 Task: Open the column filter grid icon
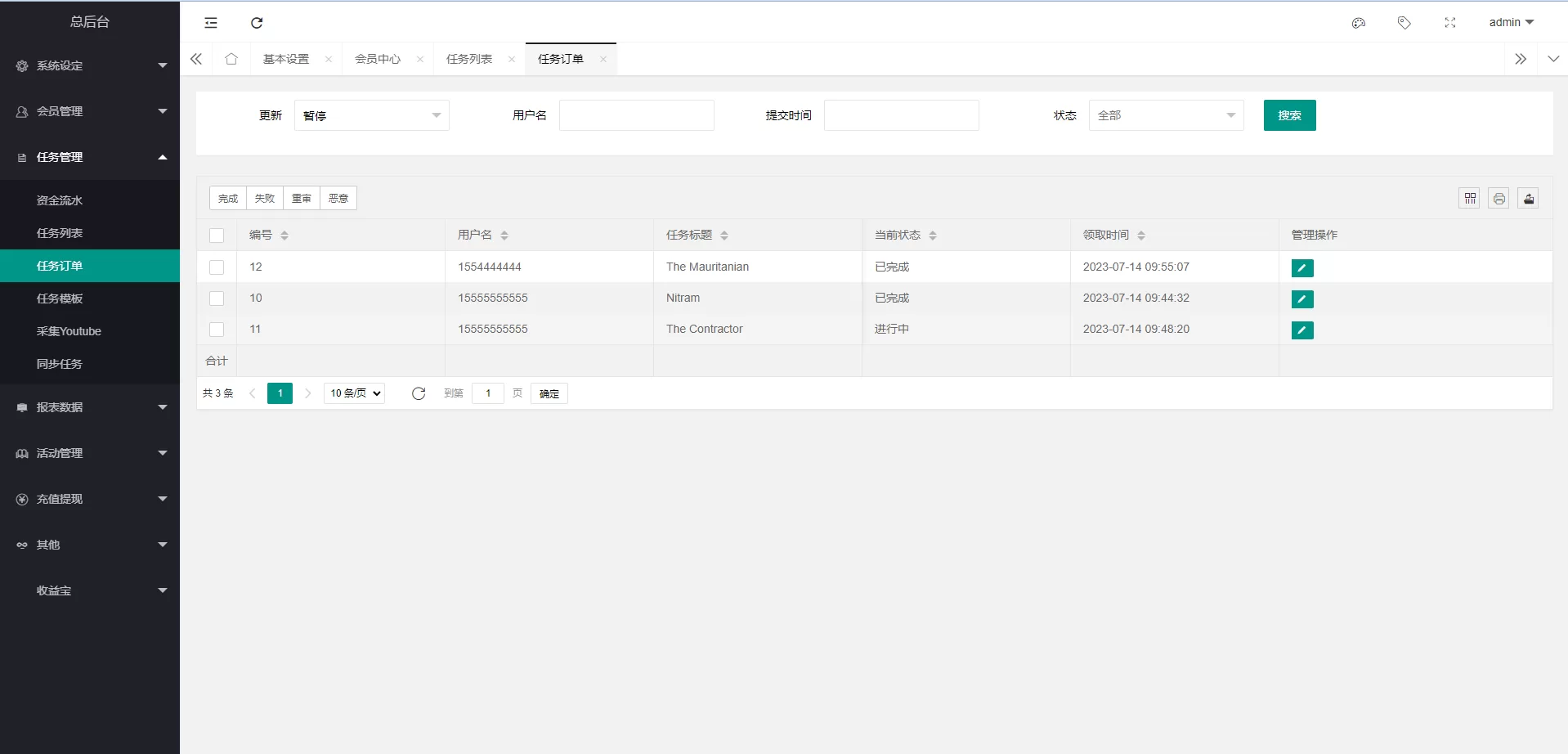point(1469,198)
